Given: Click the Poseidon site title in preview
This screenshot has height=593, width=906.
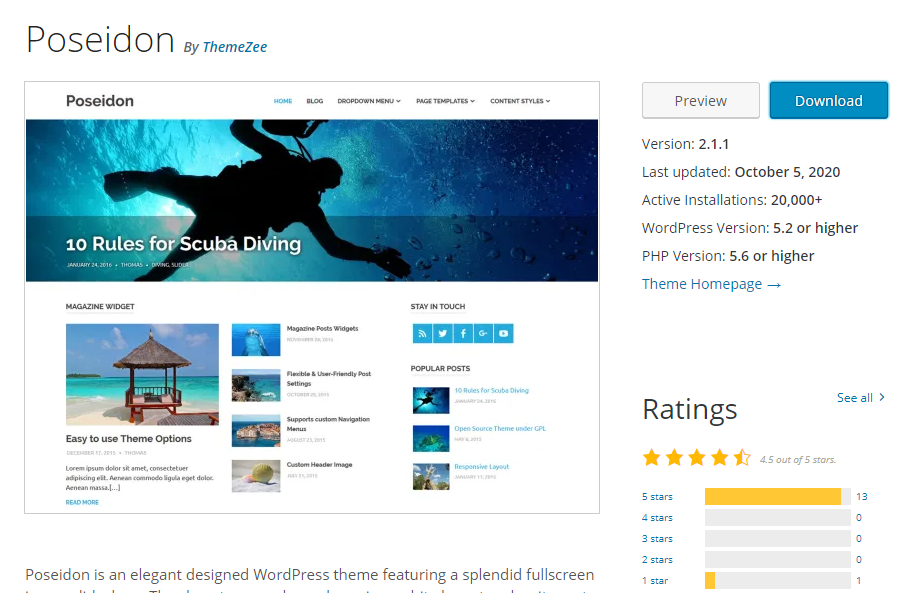Looking at the screenshot, I should [99, 101].
